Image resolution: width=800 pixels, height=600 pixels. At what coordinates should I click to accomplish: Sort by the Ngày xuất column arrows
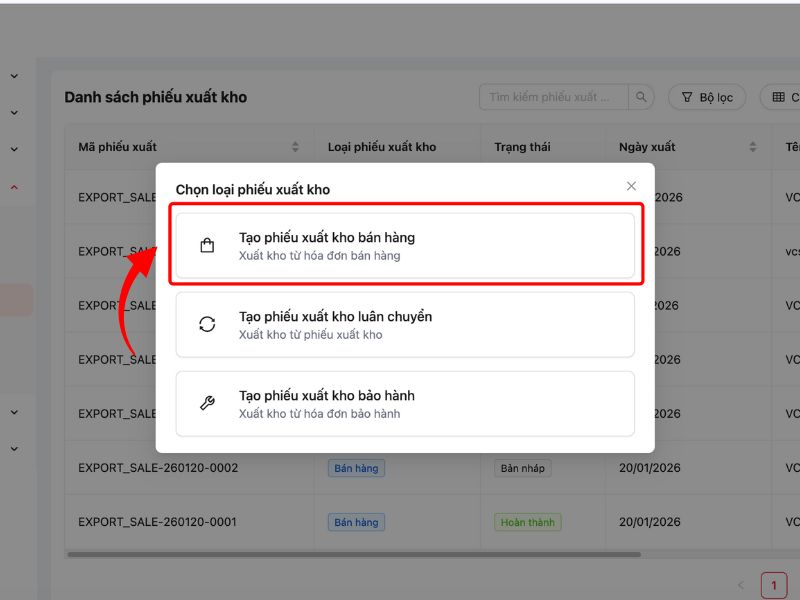(753, 147)
